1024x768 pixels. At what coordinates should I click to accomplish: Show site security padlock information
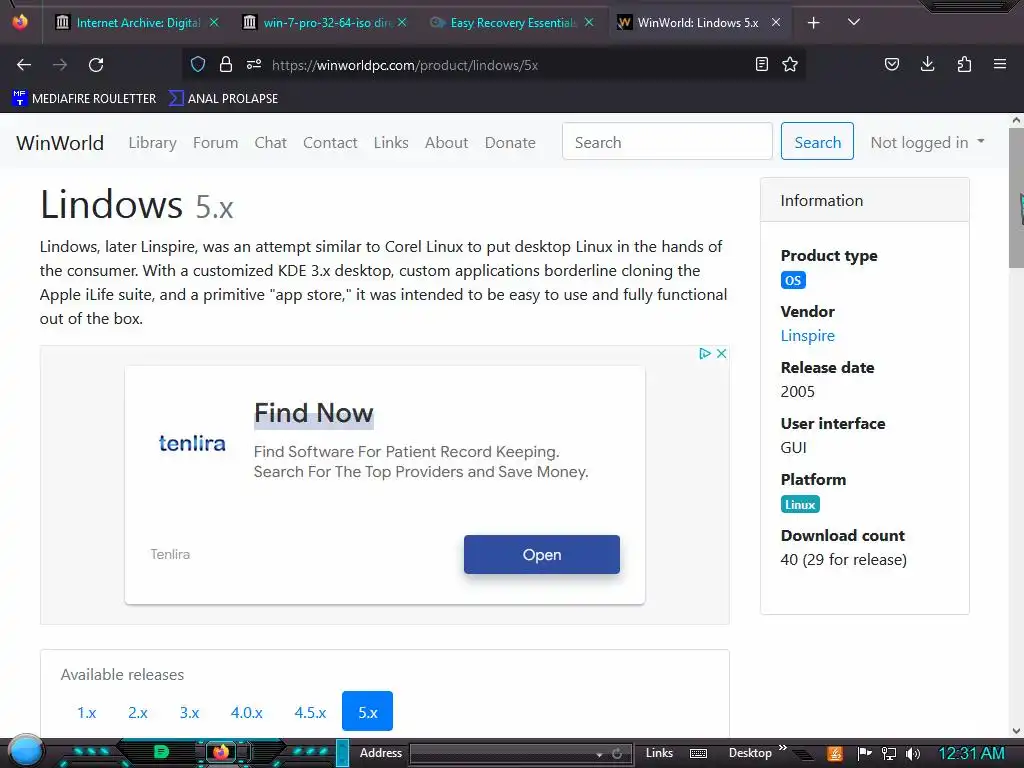[x=226, y=65]
